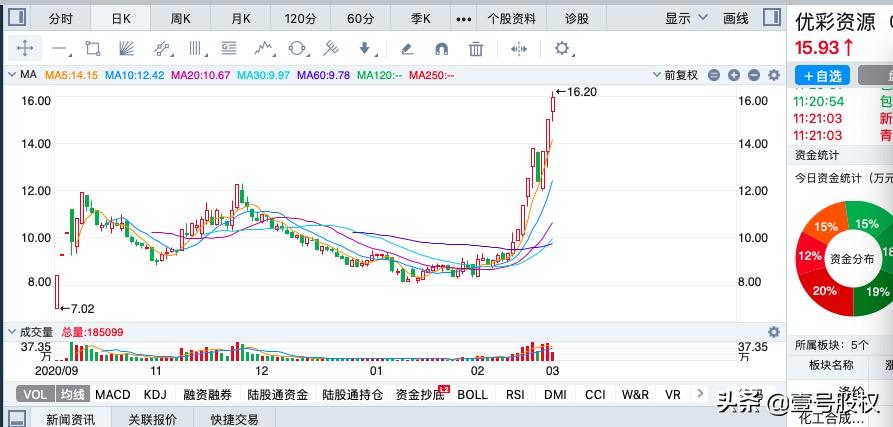Screen dimensions: 893x427
Task: Click the 16.20 high price marker
Action: click(x=576, y=91)
